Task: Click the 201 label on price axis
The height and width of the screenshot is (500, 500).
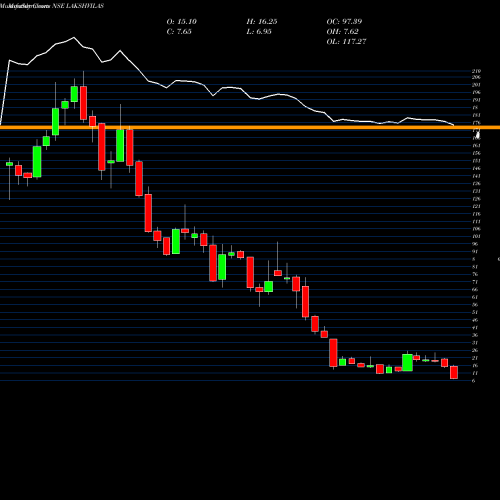Action: coord(476,85)
